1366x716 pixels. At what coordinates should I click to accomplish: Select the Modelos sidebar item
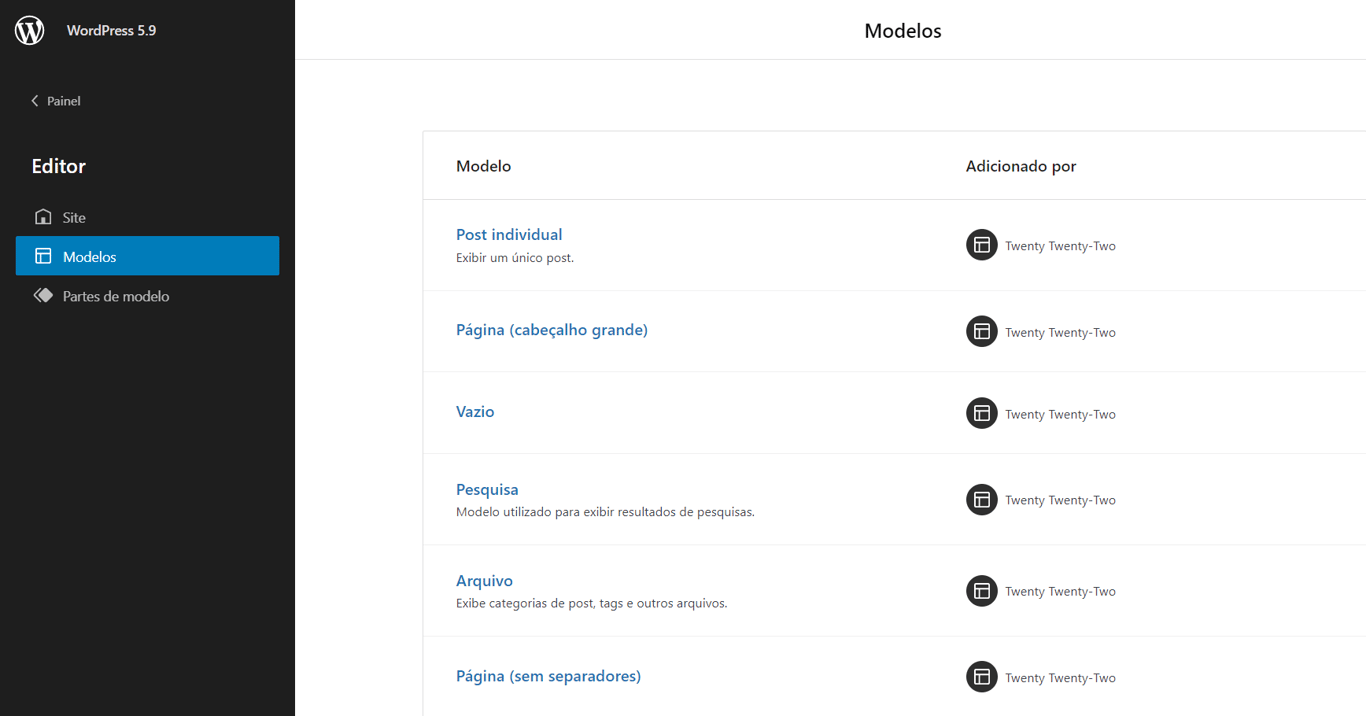point(90,257)
